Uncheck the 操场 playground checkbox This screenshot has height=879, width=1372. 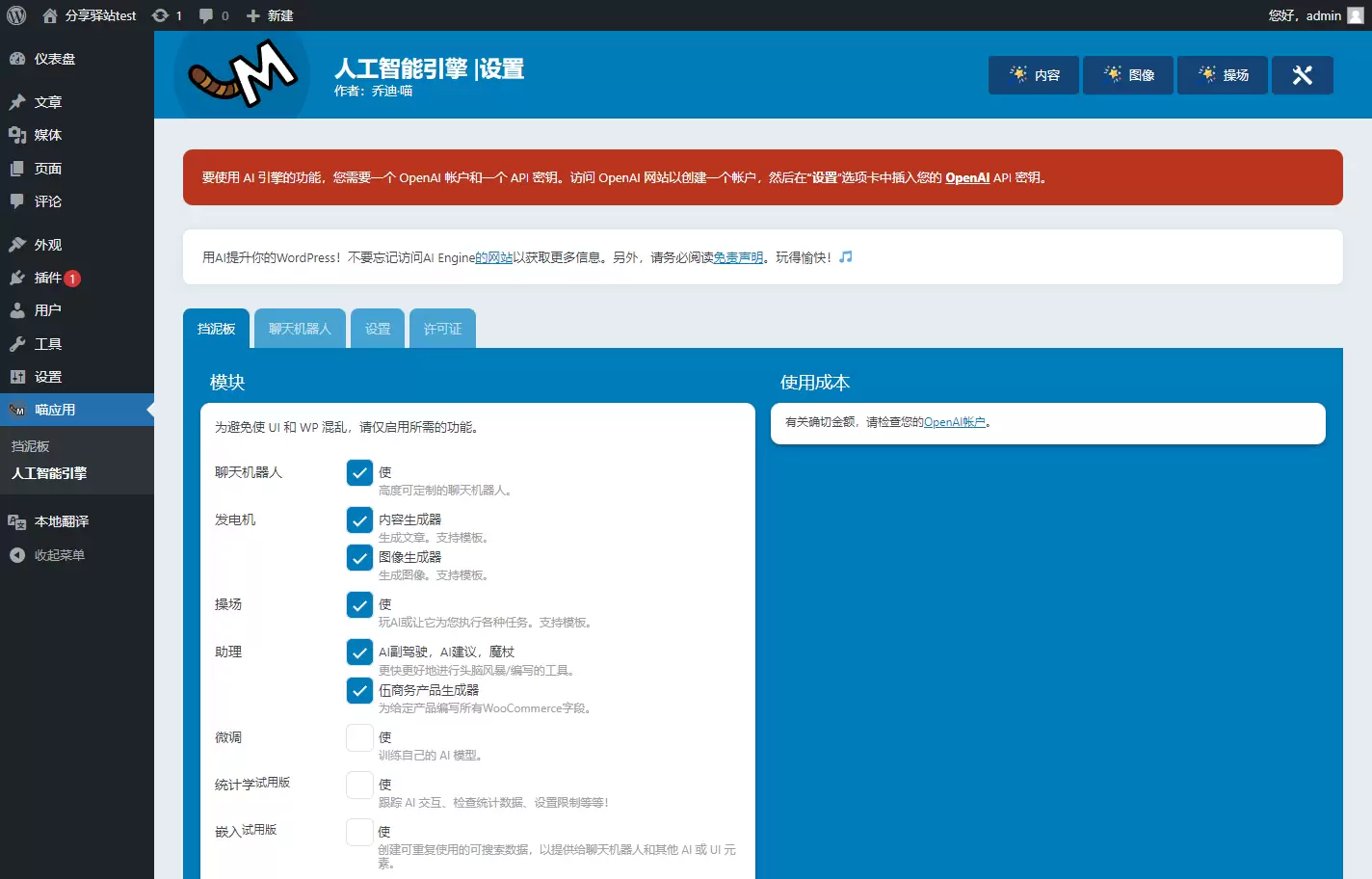(359, 604)
